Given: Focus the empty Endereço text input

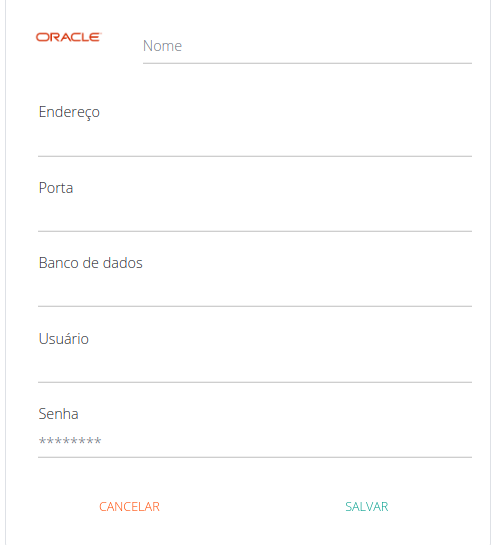Looking at the screenshot, I should [x=255, y=141].
